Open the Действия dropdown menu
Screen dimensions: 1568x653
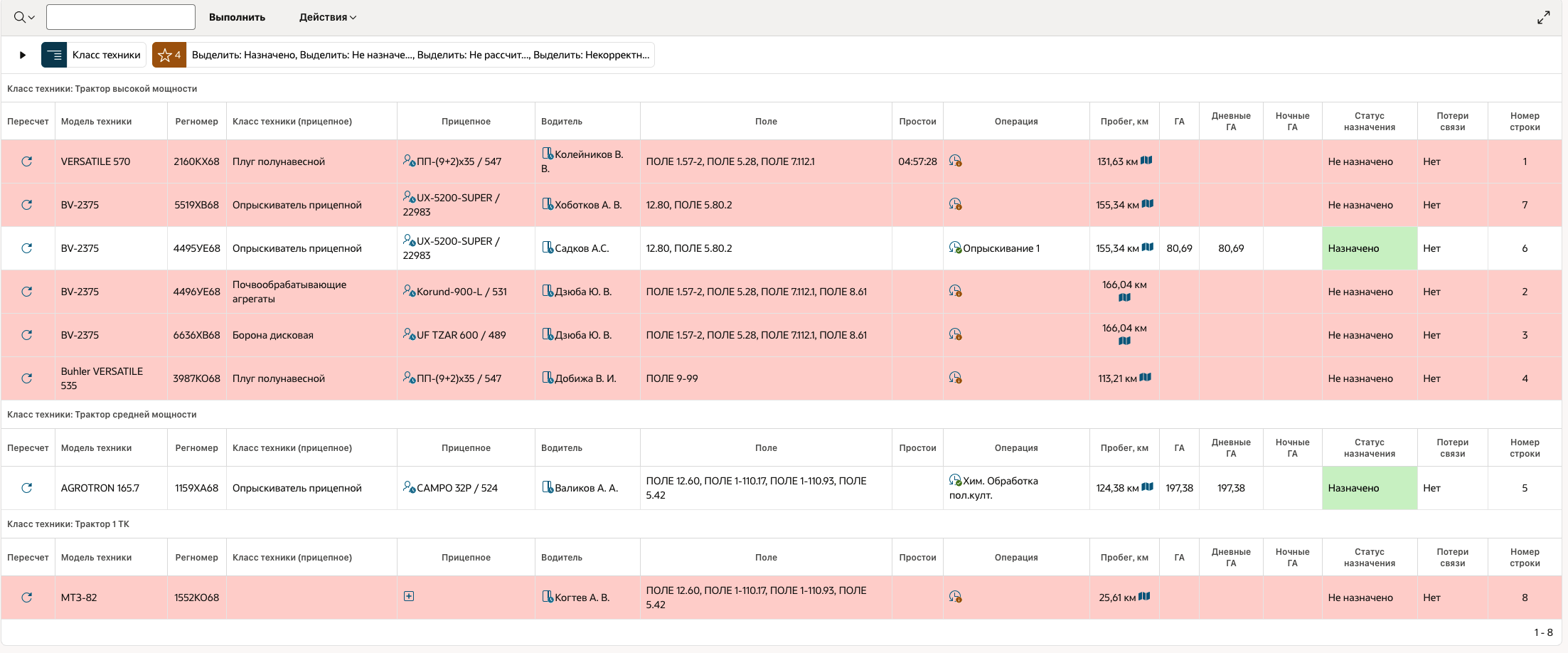pos(327,18)
